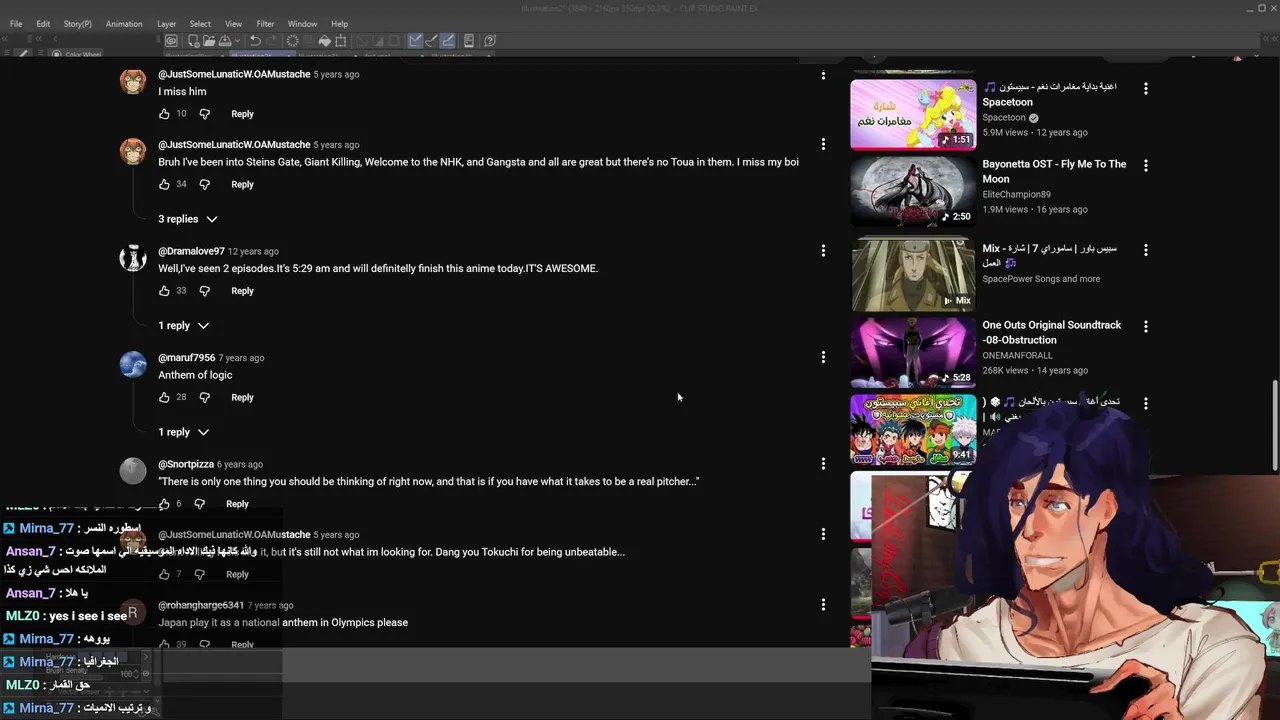Click the Open file folder icon
The height and width of the screenshot is (720, 1280).
pos(209,41)
